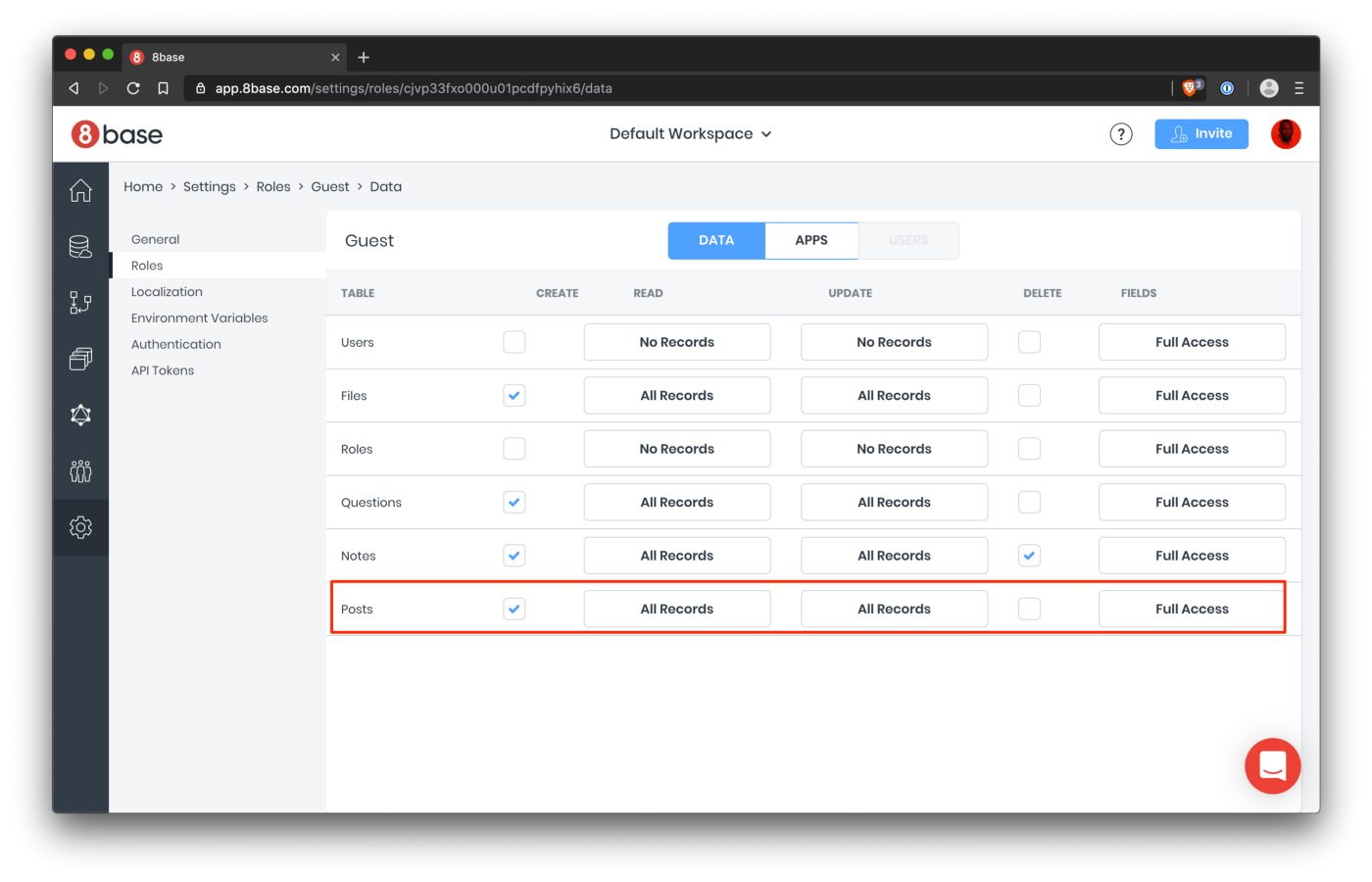Open Fields access selector for Posts

point(1192,609)
